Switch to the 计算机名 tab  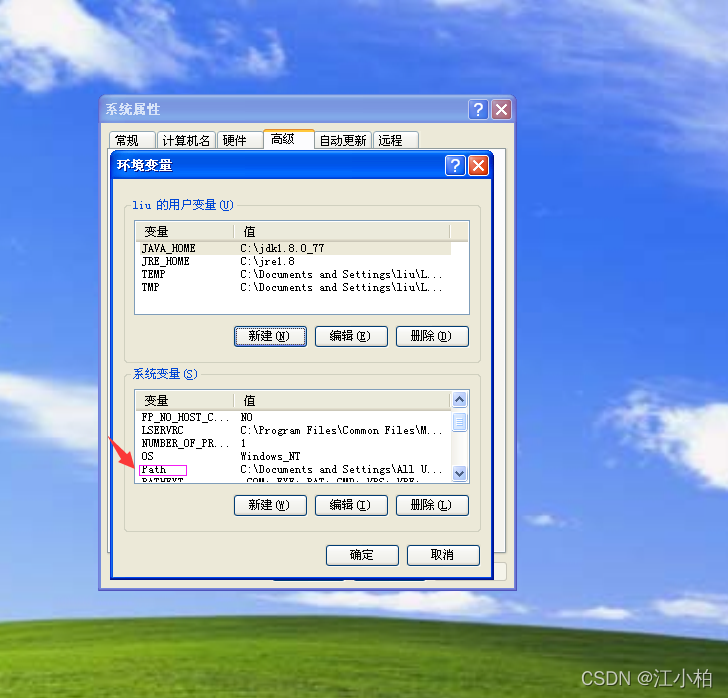pos(186,140)
